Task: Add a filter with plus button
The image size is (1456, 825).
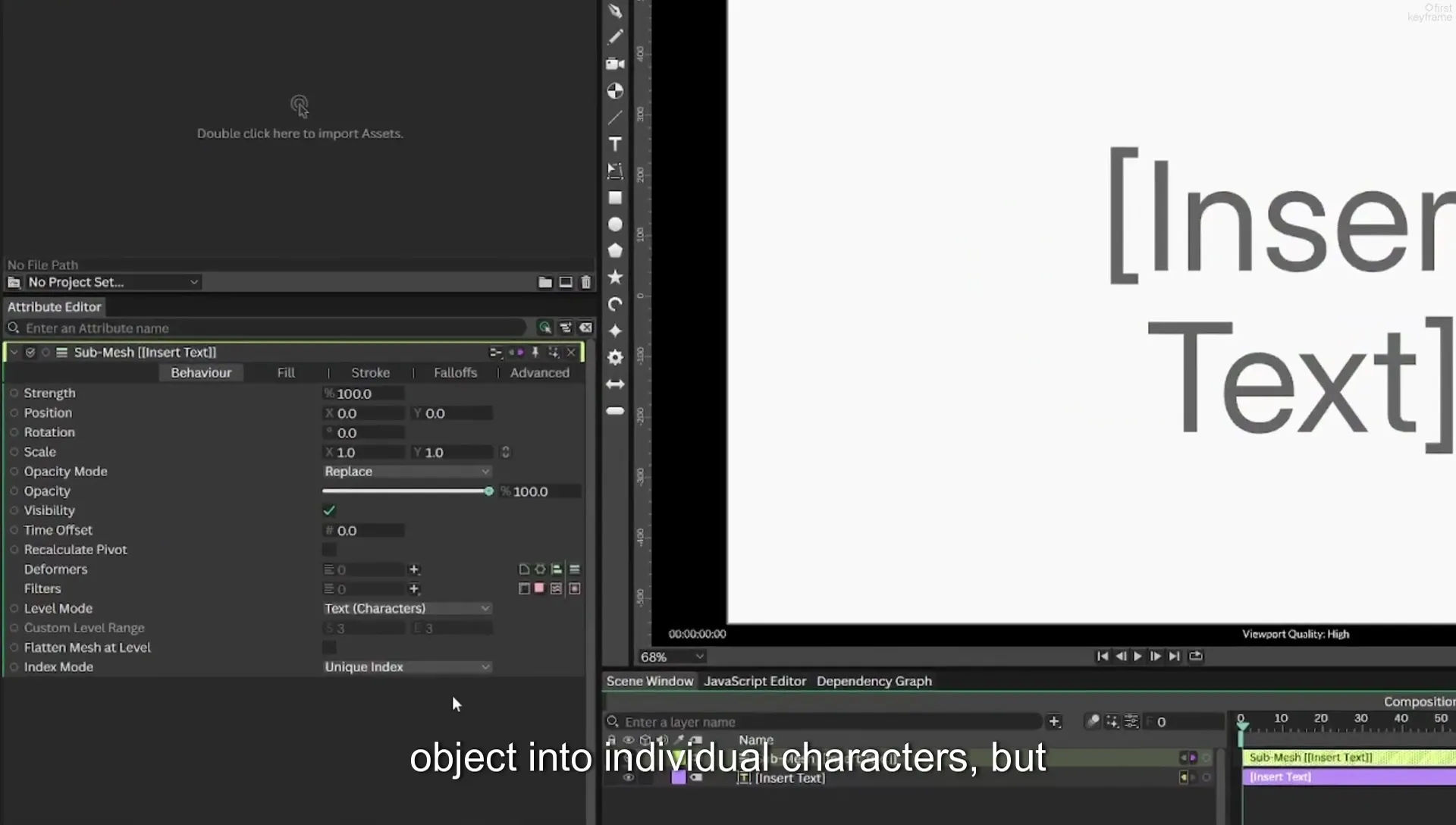Action: [x=414, y=589]
